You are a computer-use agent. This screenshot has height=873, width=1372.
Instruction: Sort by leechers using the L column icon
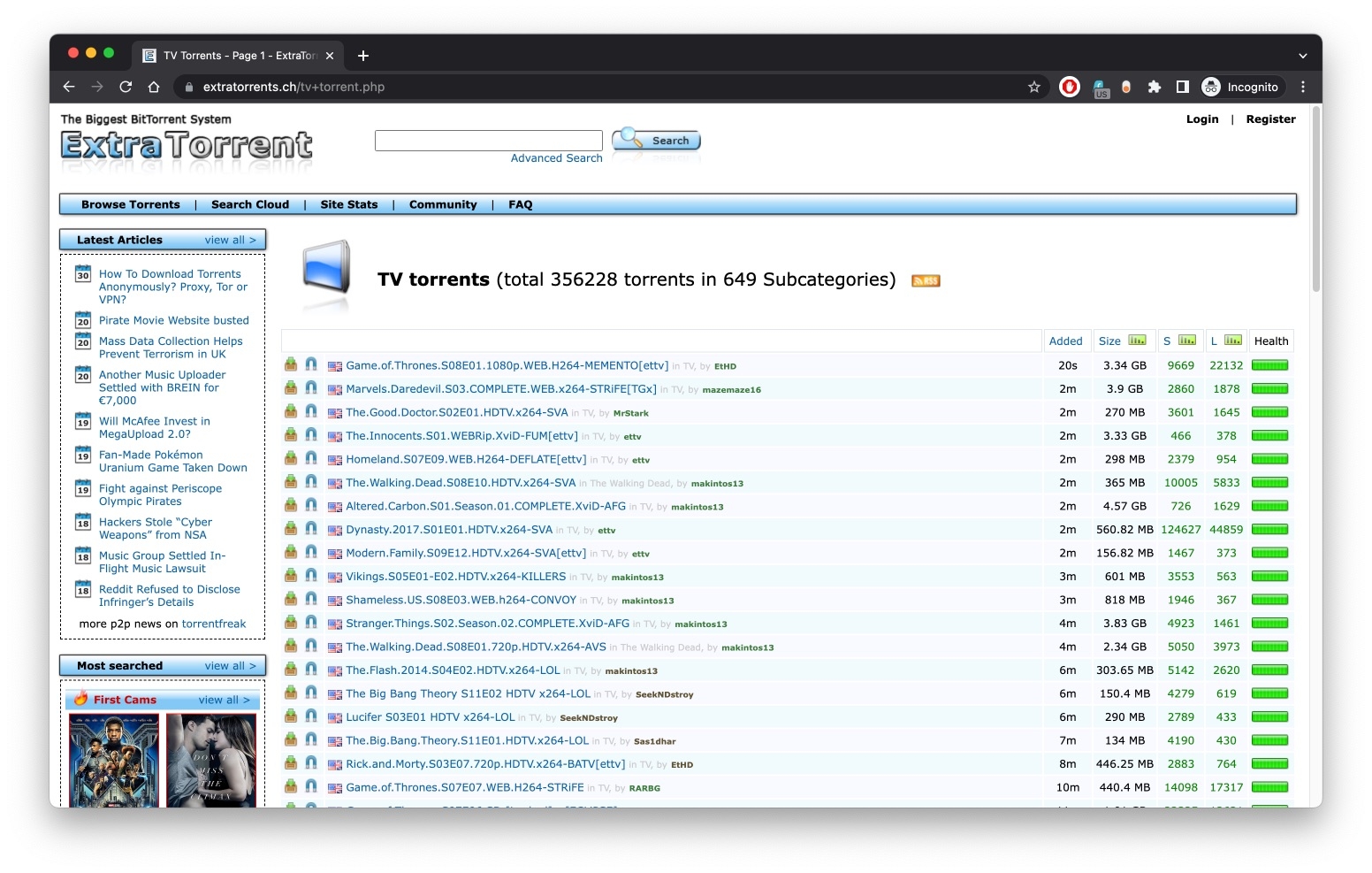(x=1233, y=341)
